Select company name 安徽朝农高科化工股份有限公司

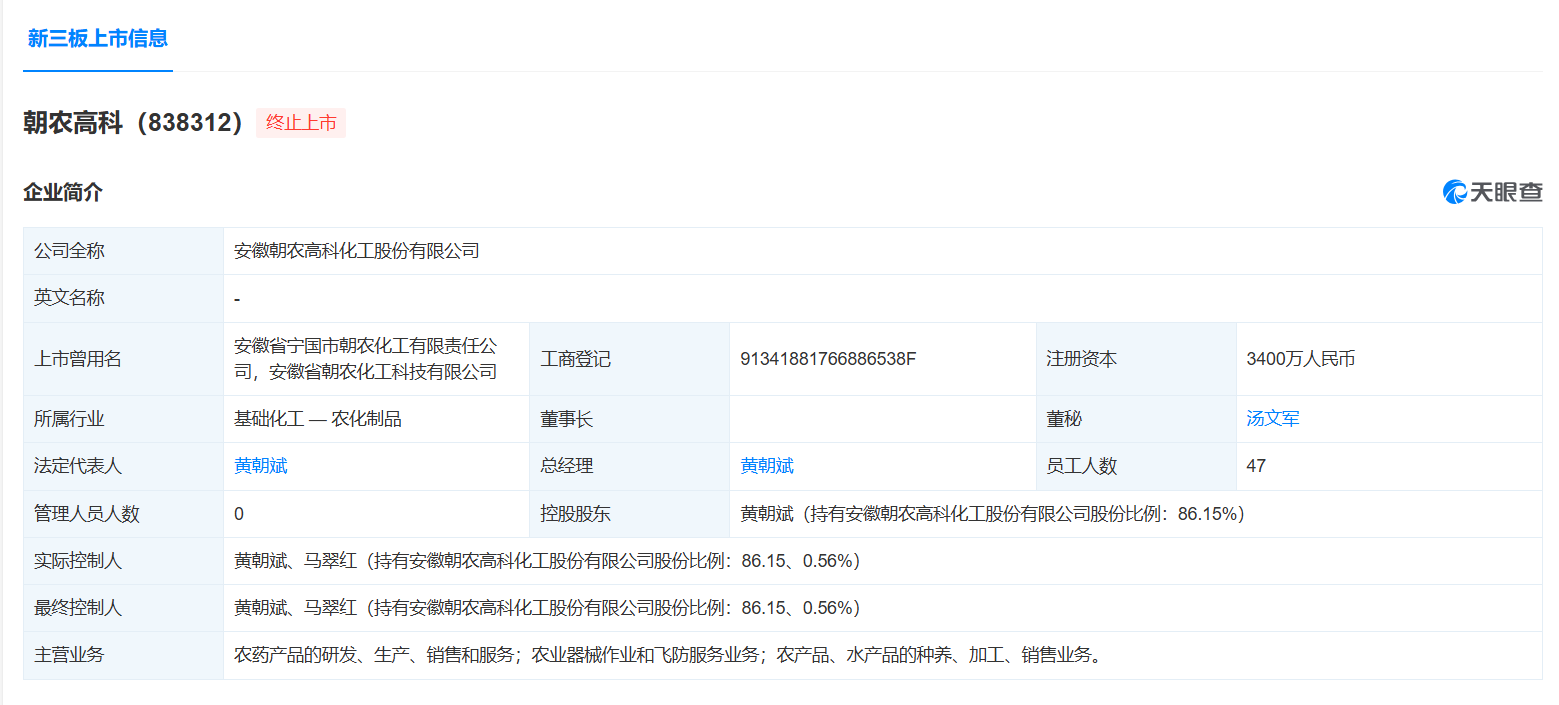click(357, 251)
